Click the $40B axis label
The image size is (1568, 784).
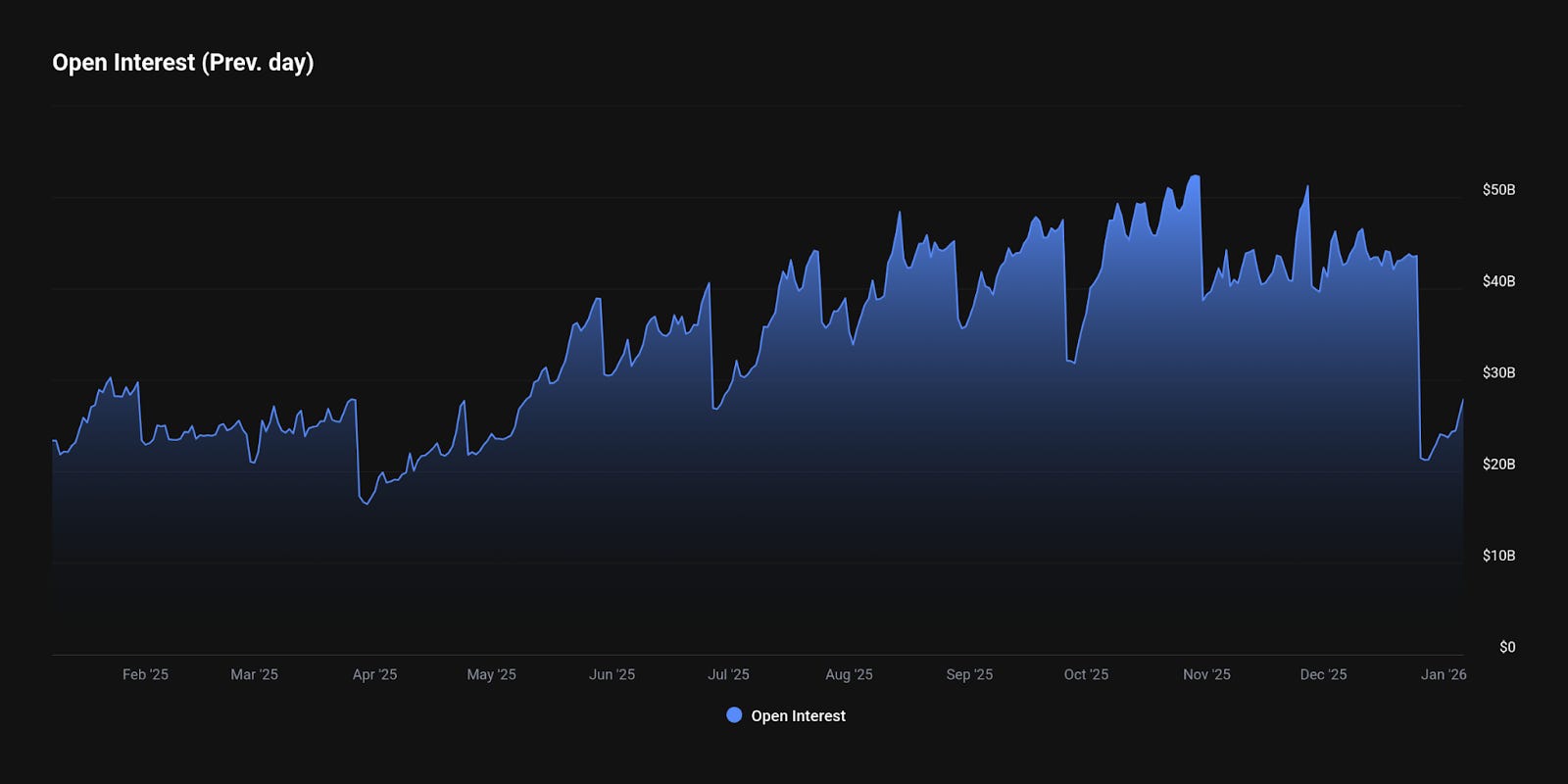click(1498, 281)
